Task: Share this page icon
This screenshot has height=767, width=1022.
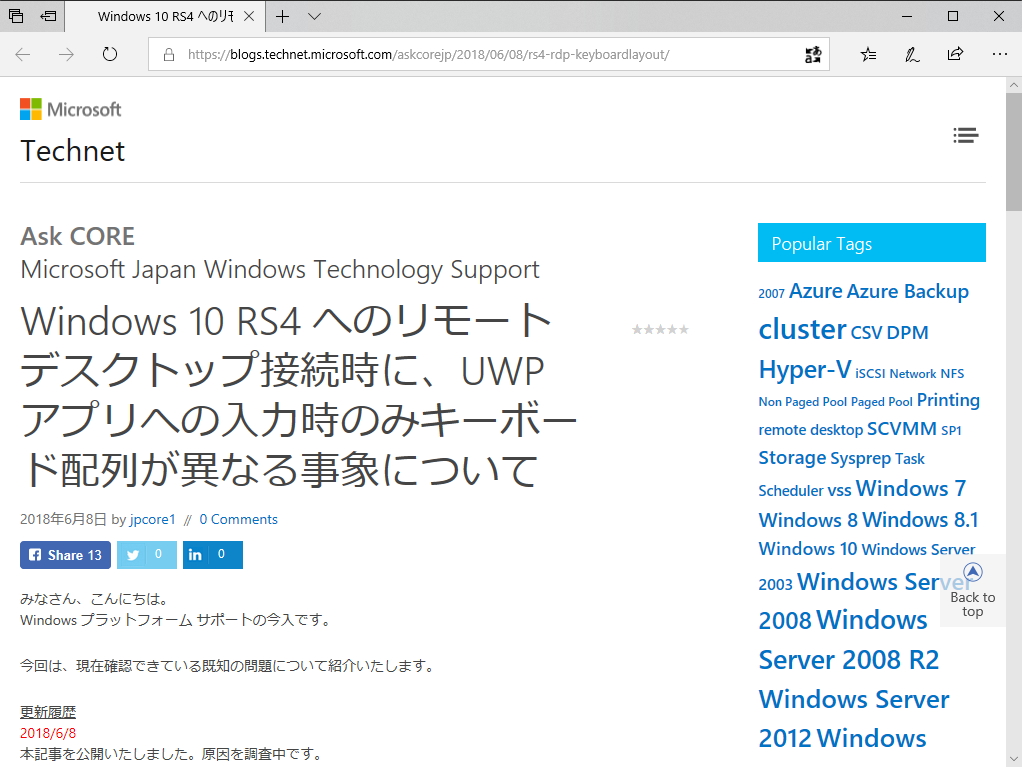Action: (956, 54)
